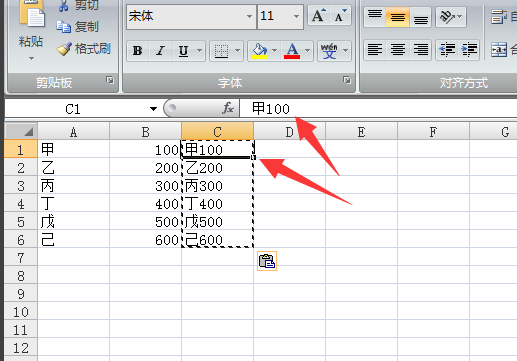Screen dimensions: 517x361
Task: Select row 12 header
Action: (21, 348)
